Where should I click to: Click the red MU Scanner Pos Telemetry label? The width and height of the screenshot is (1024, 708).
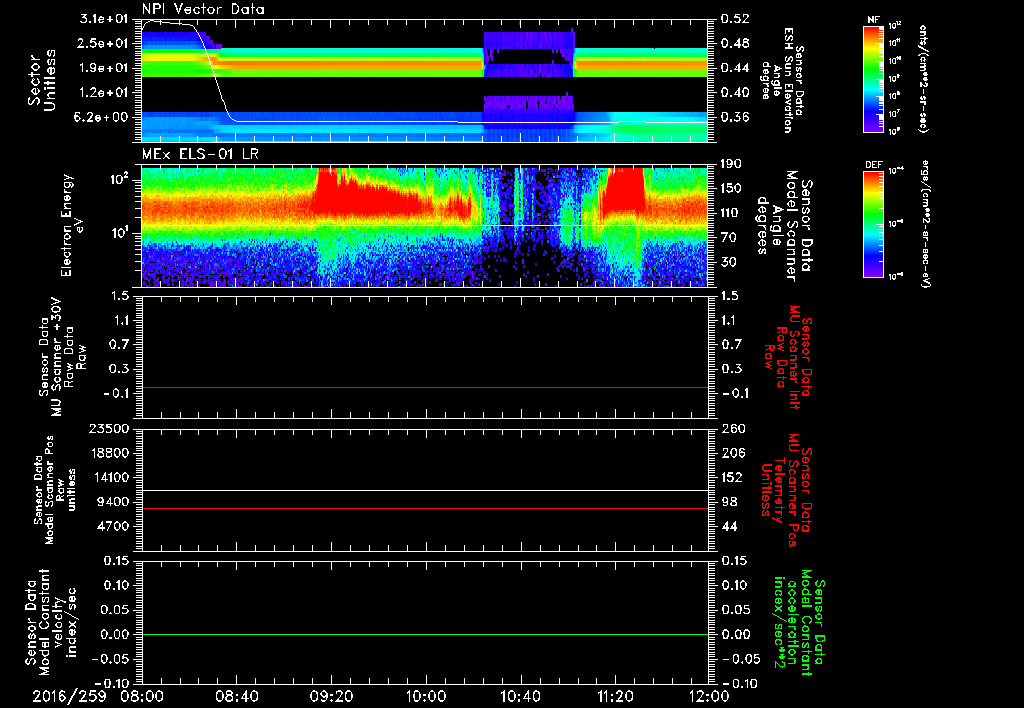(x=786, y=490)
